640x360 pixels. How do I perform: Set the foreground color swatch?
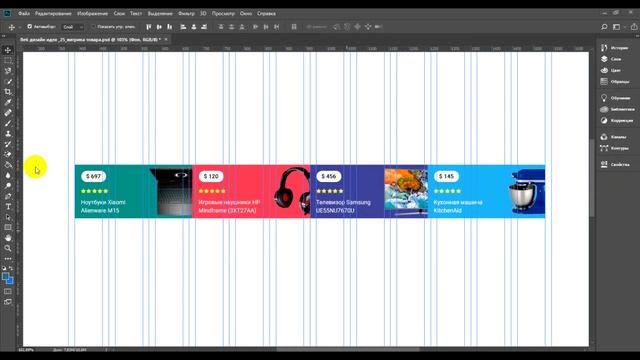(6, 277)
